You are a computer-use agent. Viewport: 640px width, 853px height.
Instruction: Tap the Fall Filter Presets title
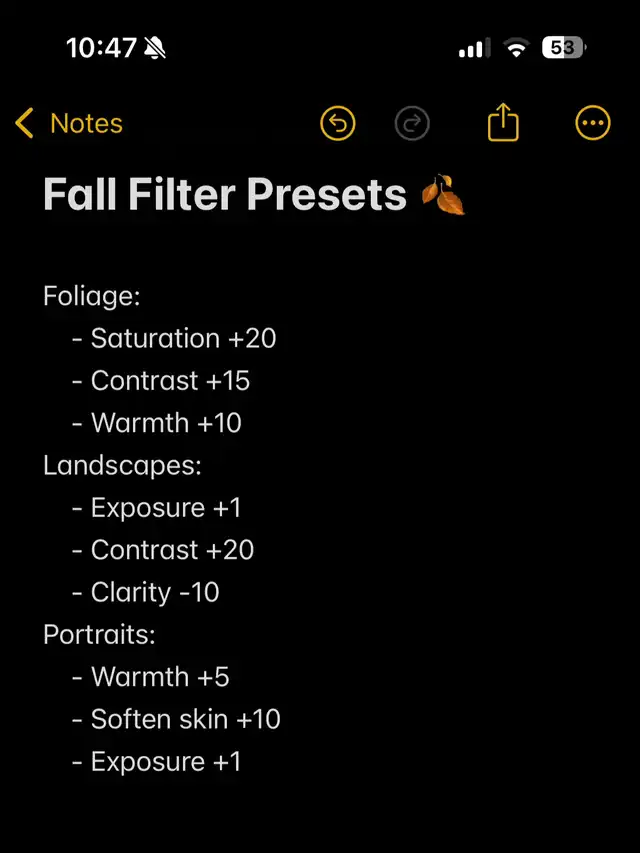click(225, 195)
